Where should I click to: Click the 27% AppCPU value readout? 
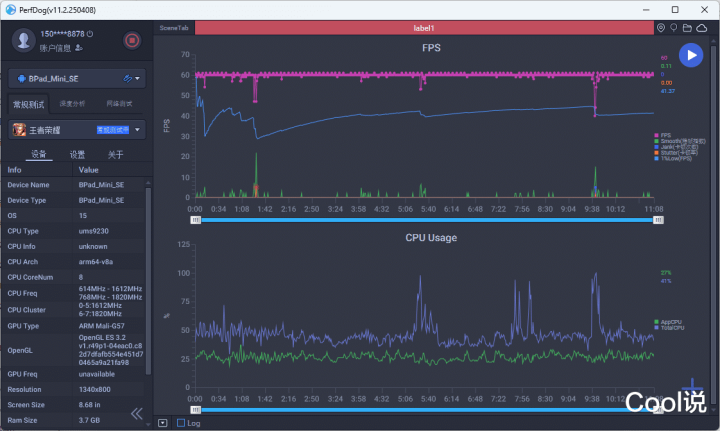[666, 273]
